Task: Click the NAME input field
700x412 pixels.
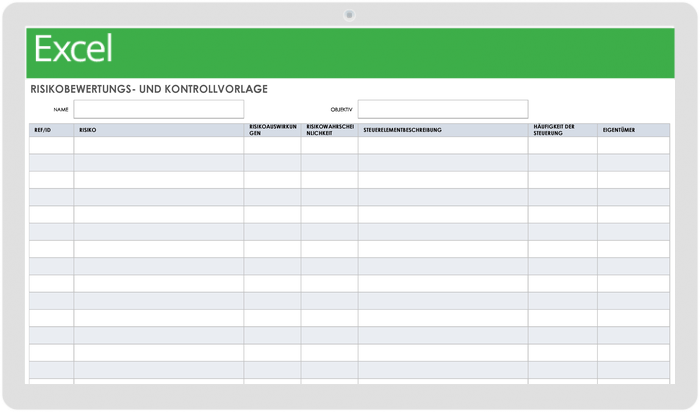Action: [158, 109]
